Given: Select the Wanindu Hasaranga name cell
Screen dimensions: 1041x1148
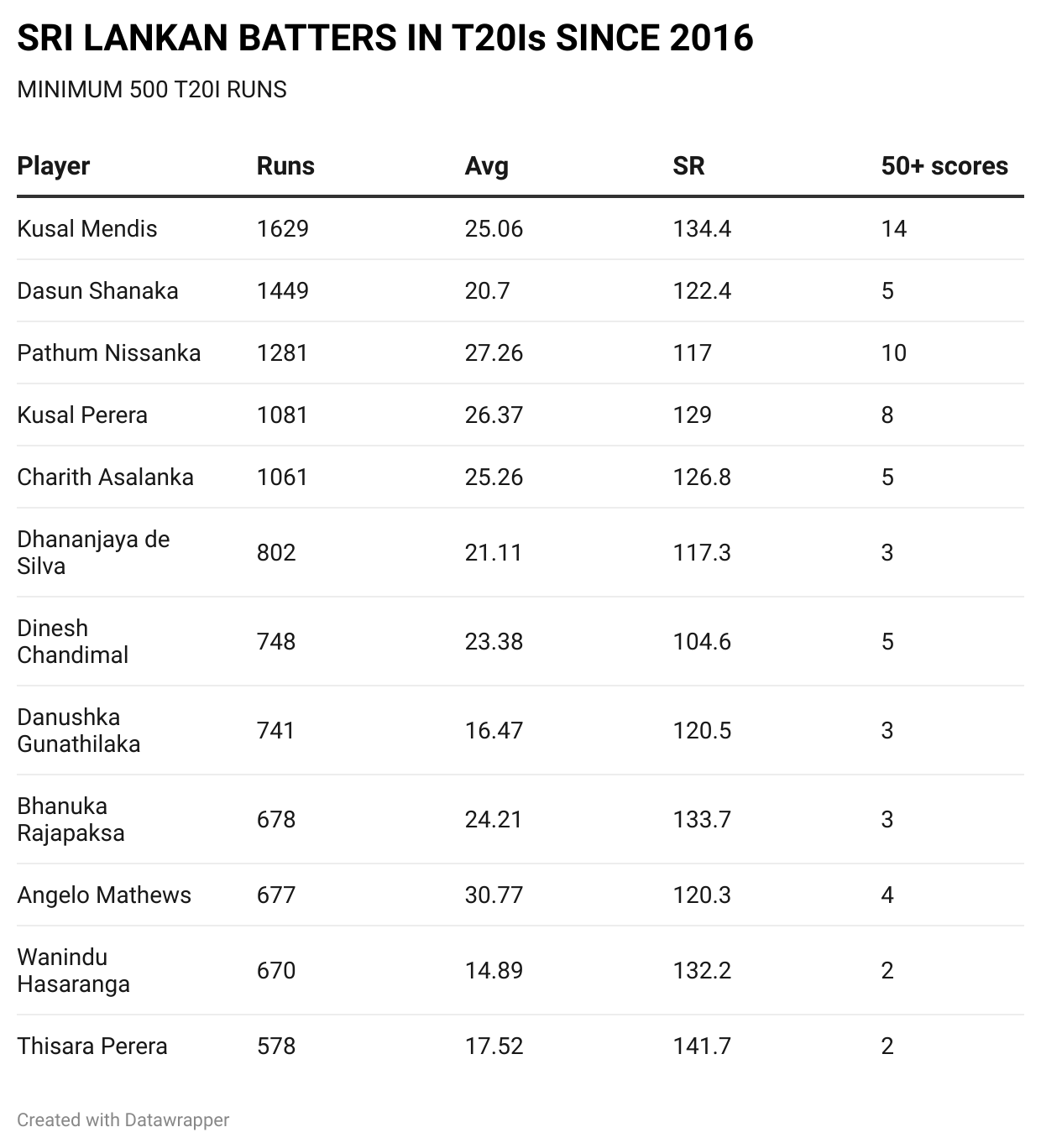Looking at the screenshot, I should 74,971.
